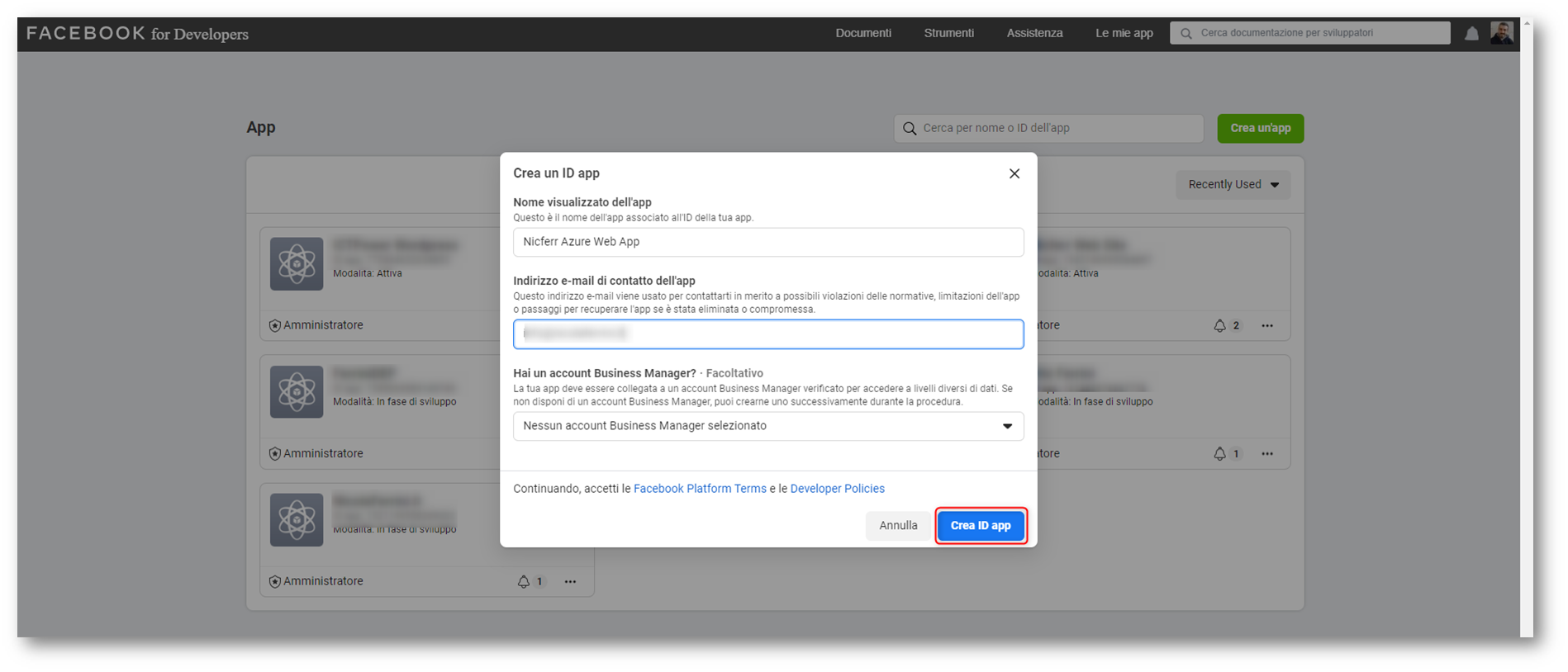Open app icon of bottom left card
The width and height of the screenshot is (1568, 672).
(297, 520)
